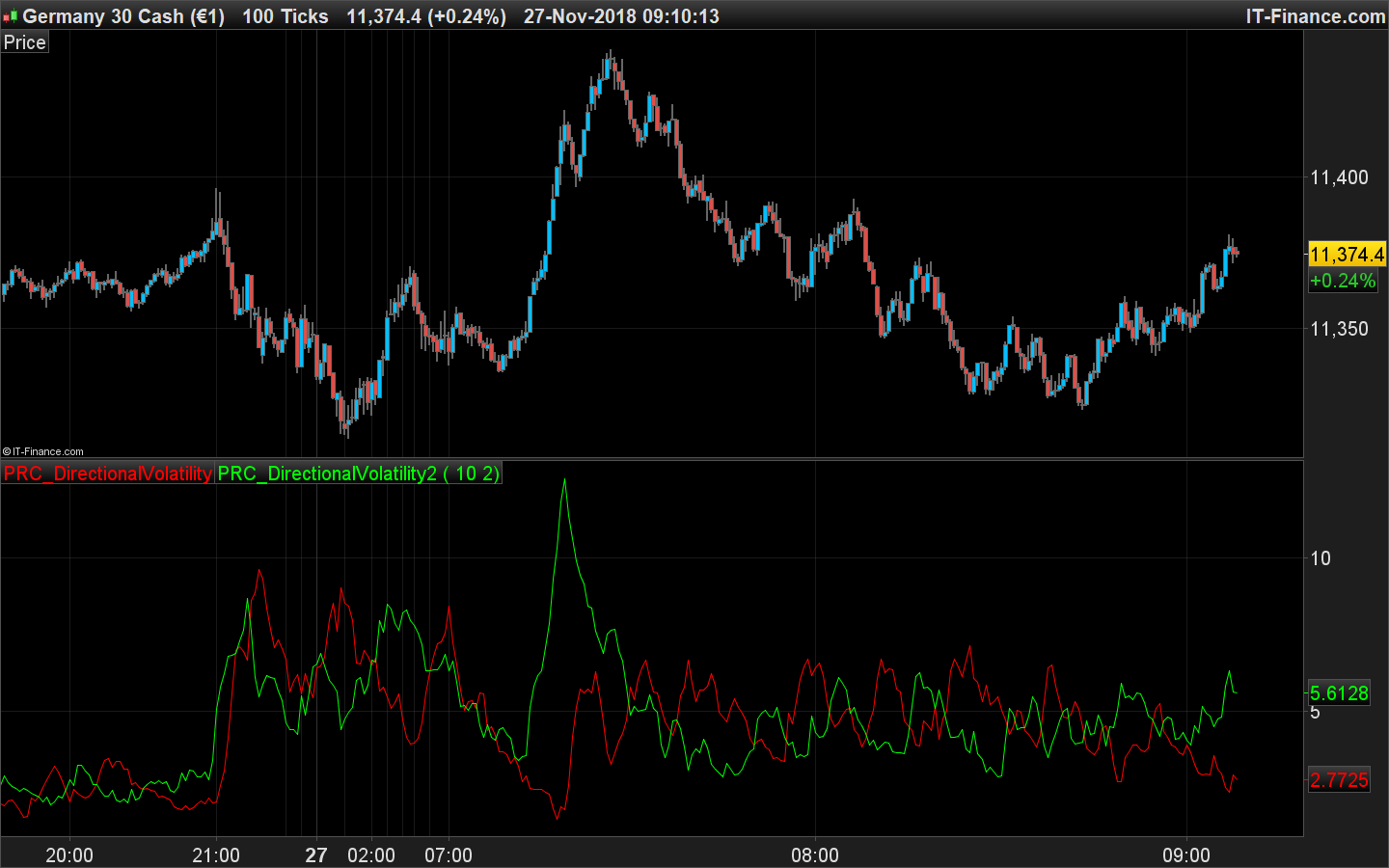Open the IT-Finance.com link in the header
Image resolution: width=1389 pixels, height=868 pixels.
click(x=1315, y=16)
